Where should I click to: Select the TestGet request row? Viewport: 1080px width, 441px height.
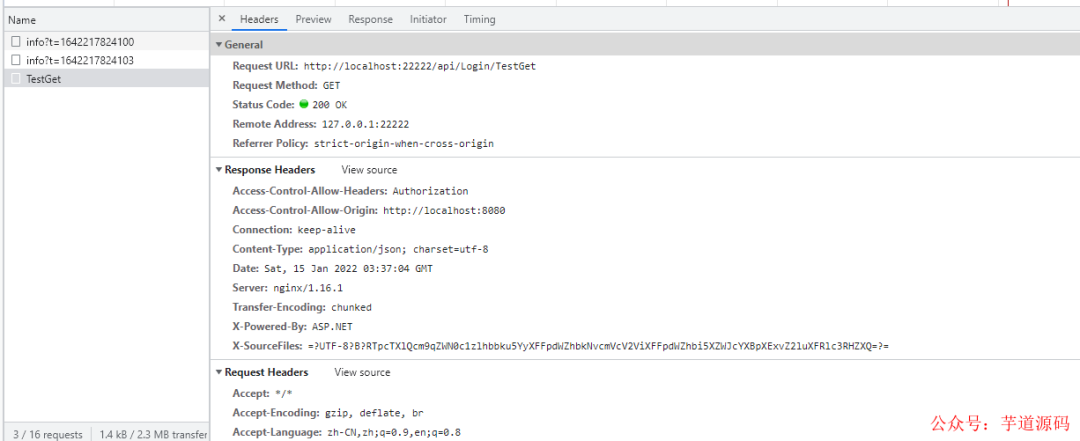[106, 79]
